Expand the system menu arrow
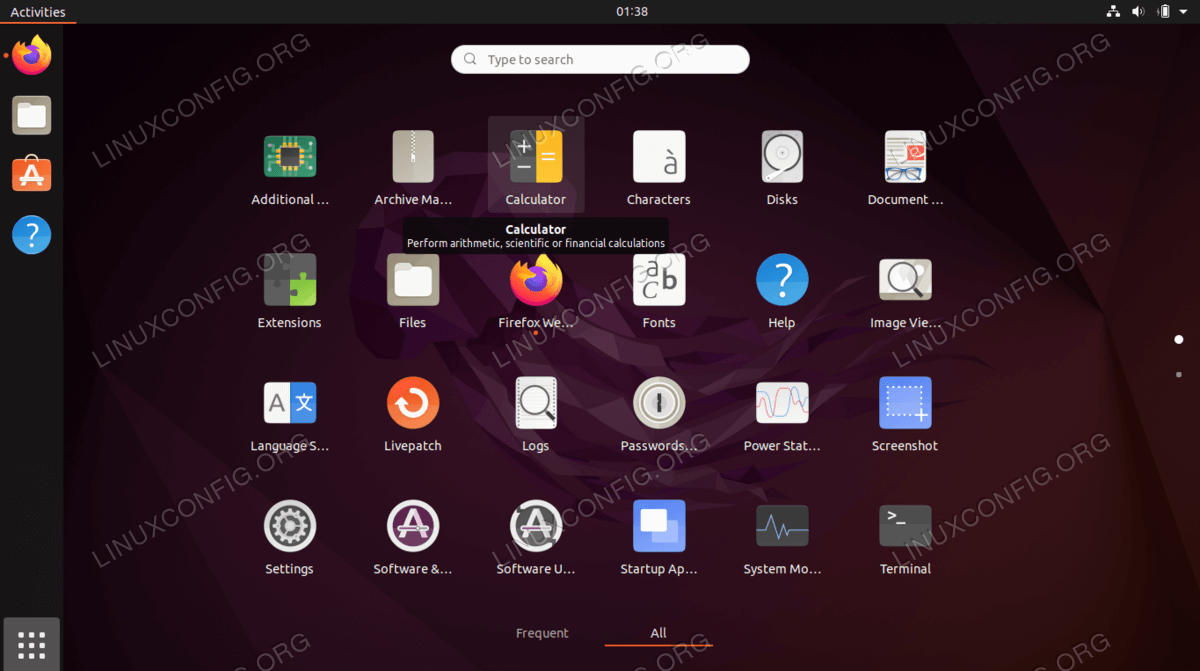The height and width of the screenshot is (671, 1200). pyautogui.click(x=1184, y=12)
